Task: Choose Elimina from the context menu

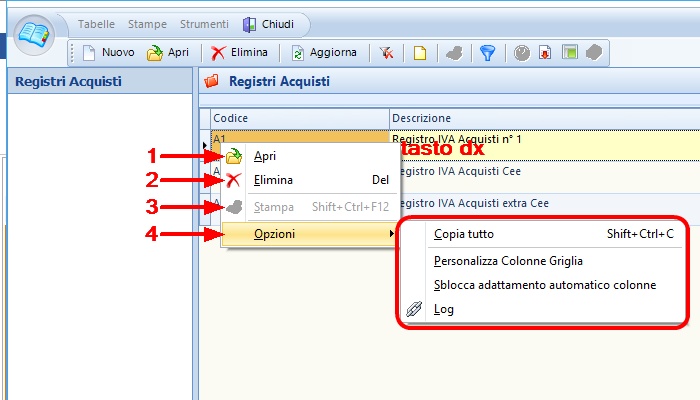Action: point(273,181)
